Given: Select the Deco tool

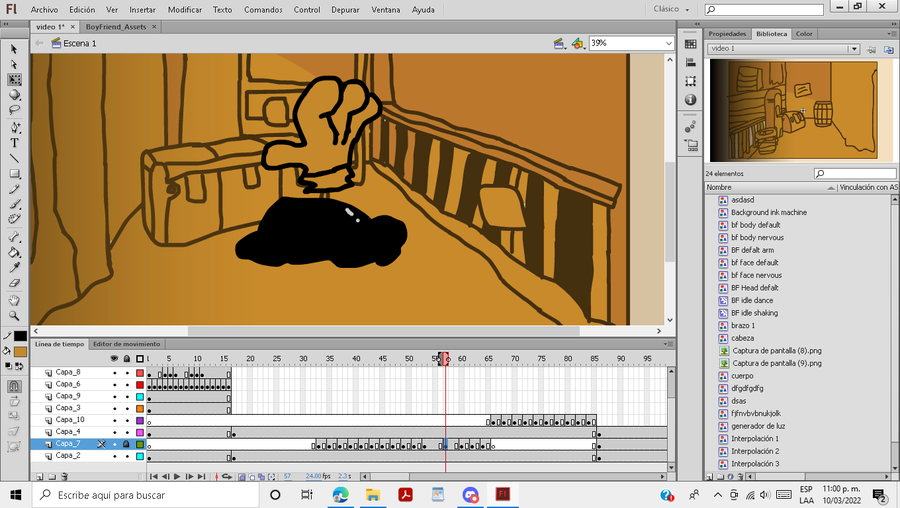Looking at the screenshot, I should (x=14, y=220).
